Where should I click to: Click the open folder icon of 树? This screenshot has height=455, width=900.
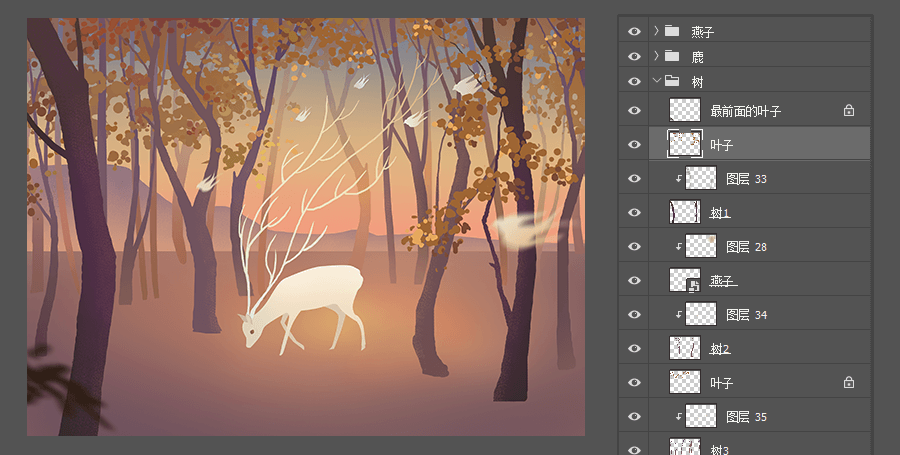[672, 81]
